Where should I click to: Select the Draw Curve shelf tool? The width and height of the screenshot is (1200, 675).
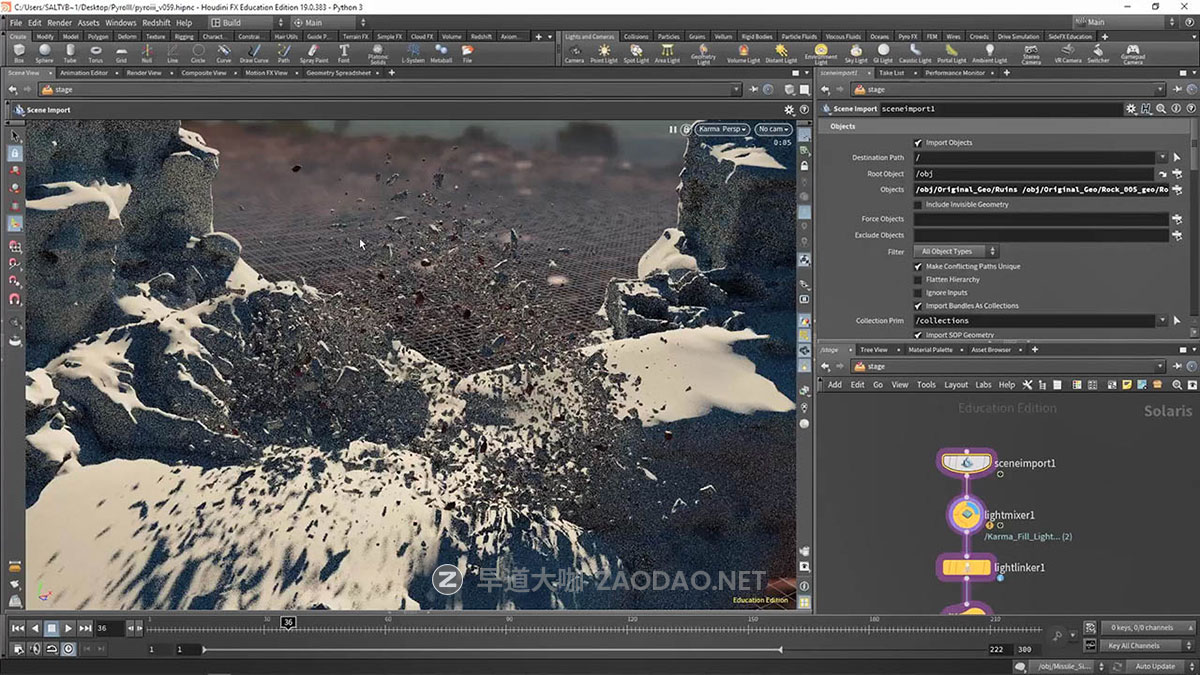pos(254,53)
